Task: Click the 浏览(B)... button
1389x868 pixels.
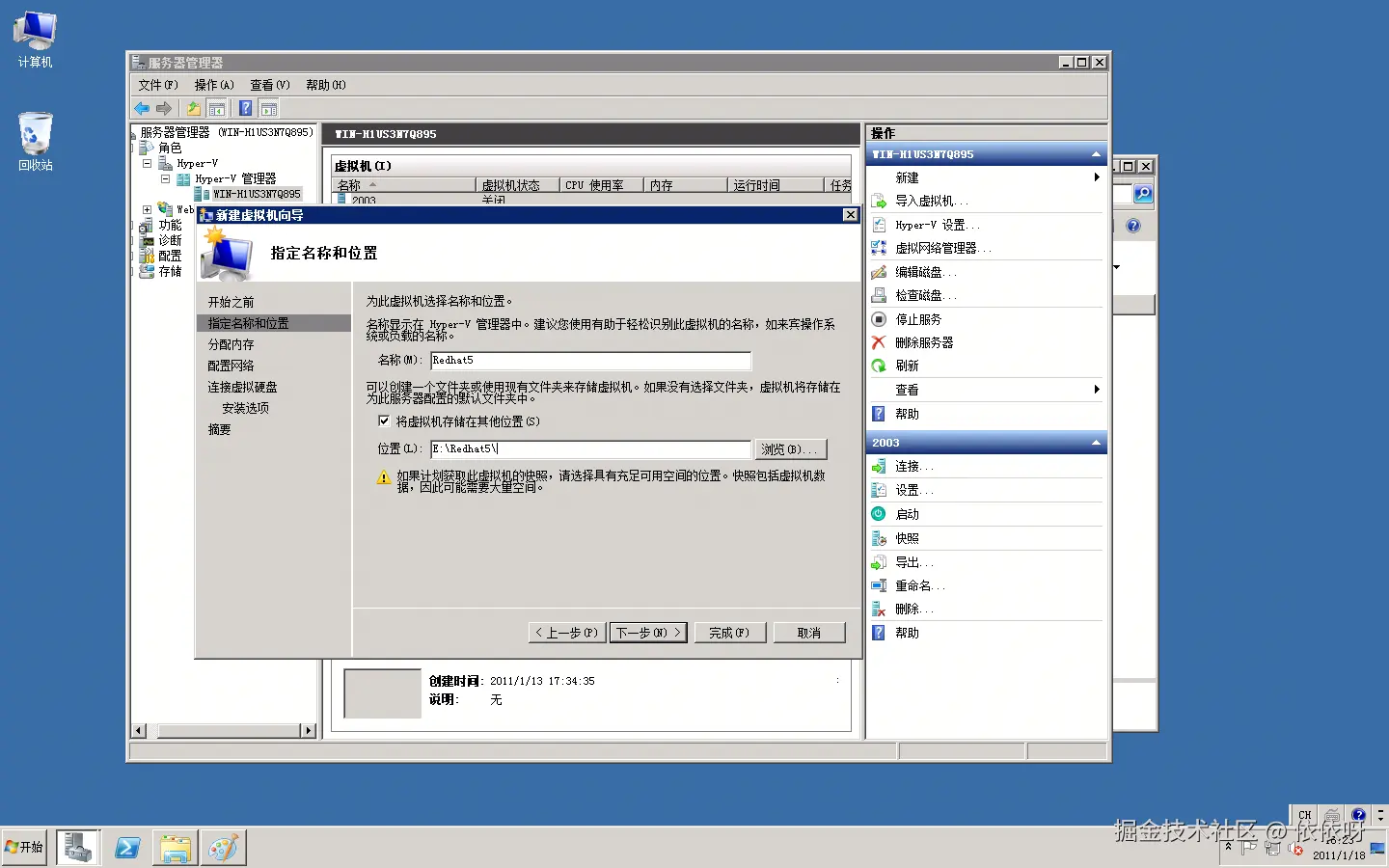Action: coord(791,449)
